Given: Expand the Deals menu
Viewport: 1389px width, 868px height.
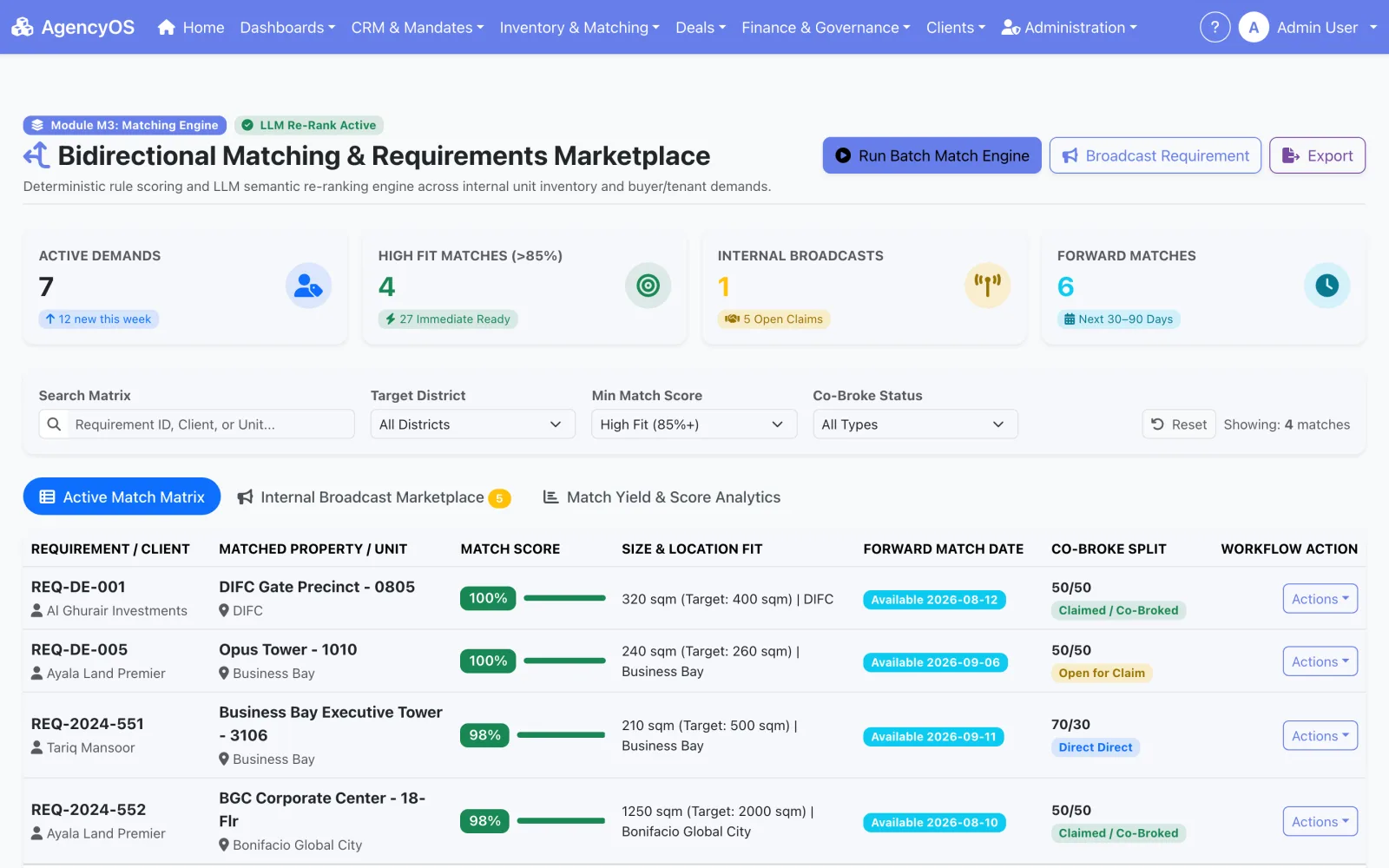Looking at the screenshot, I should (701, 27).
